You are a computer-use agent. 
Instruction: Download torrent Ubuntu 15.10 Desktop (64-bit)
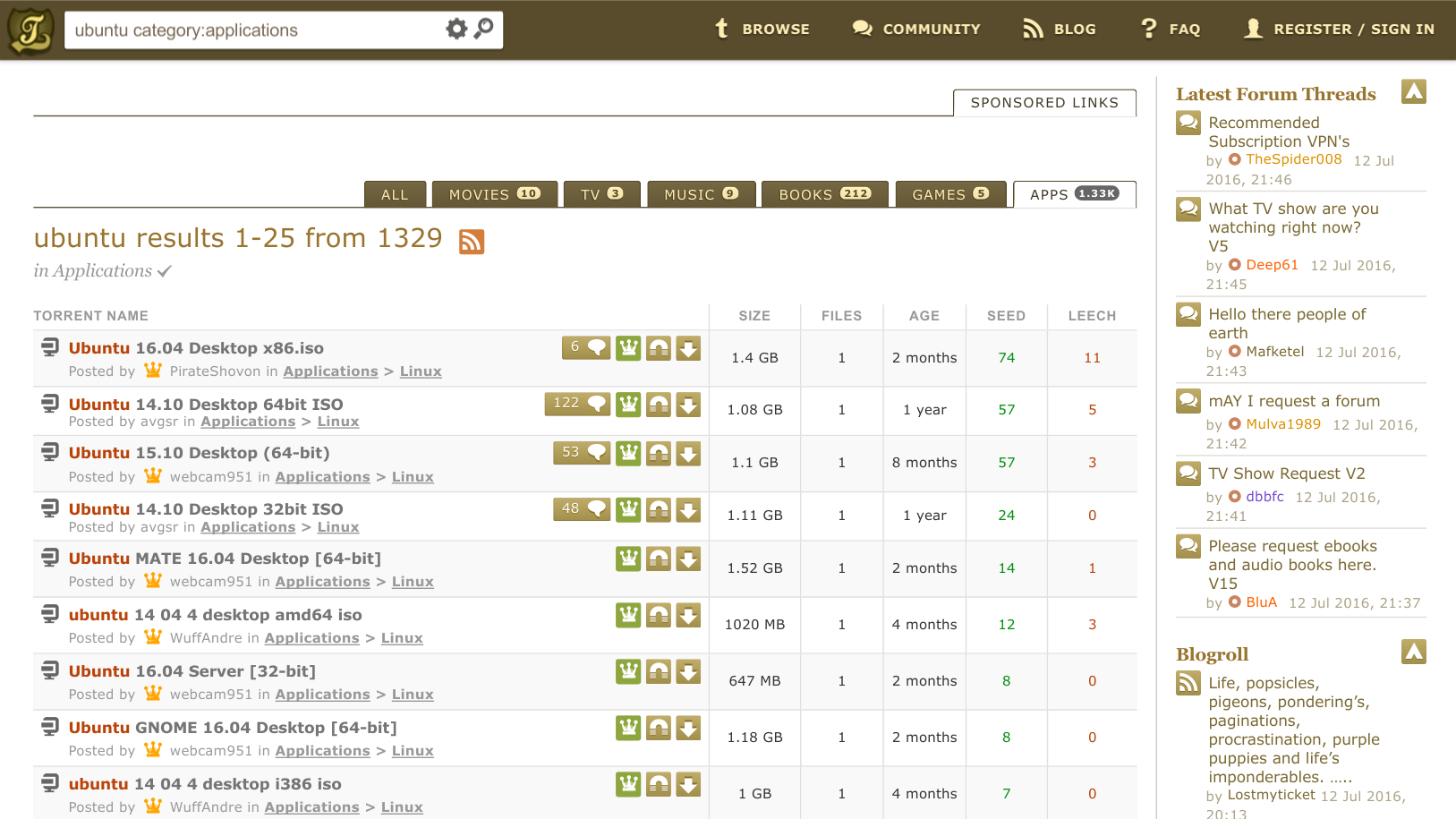tap(688, 454)
